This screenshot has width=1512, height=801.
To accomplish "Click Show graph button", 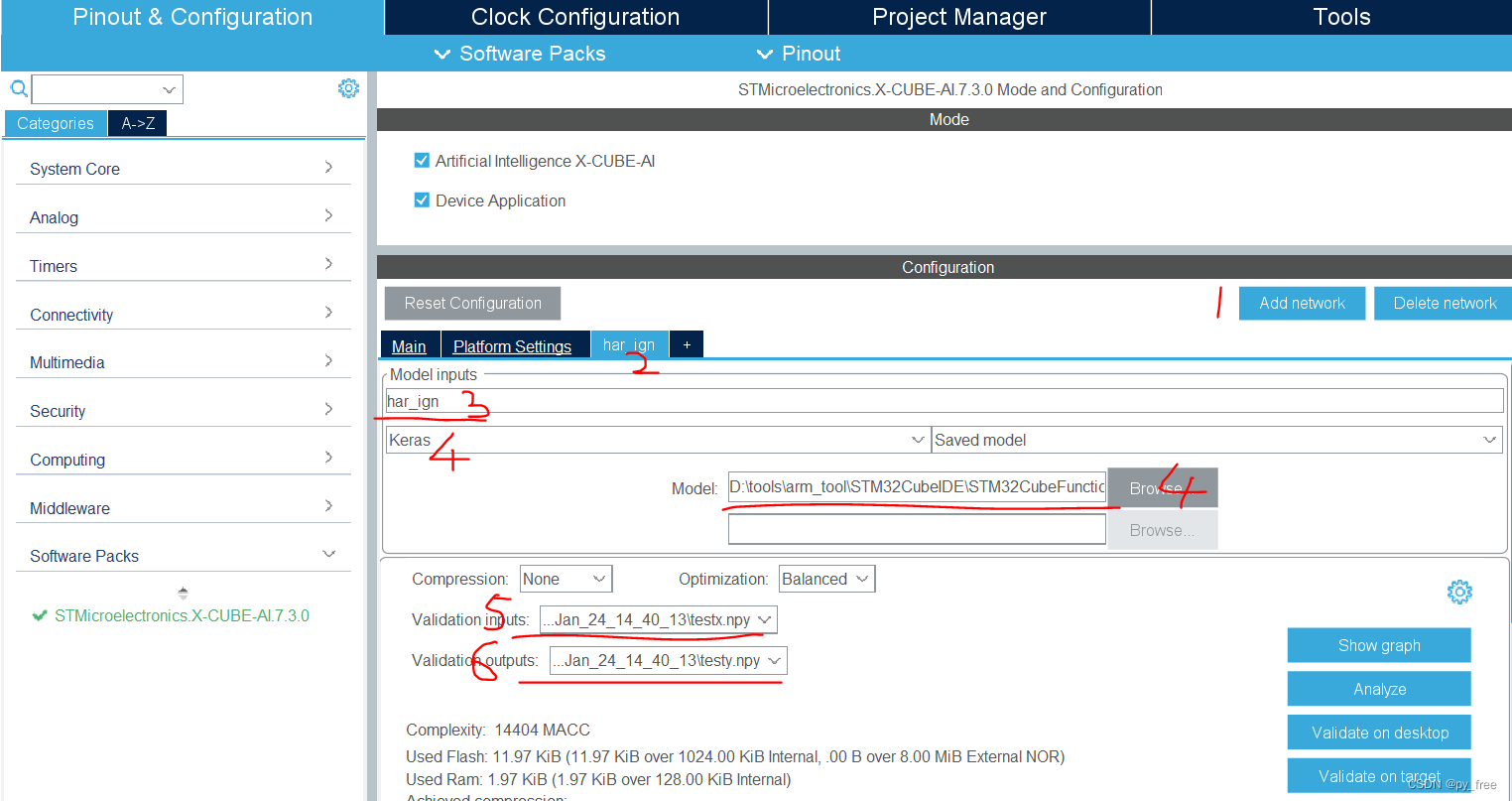I will [1379, 645].
